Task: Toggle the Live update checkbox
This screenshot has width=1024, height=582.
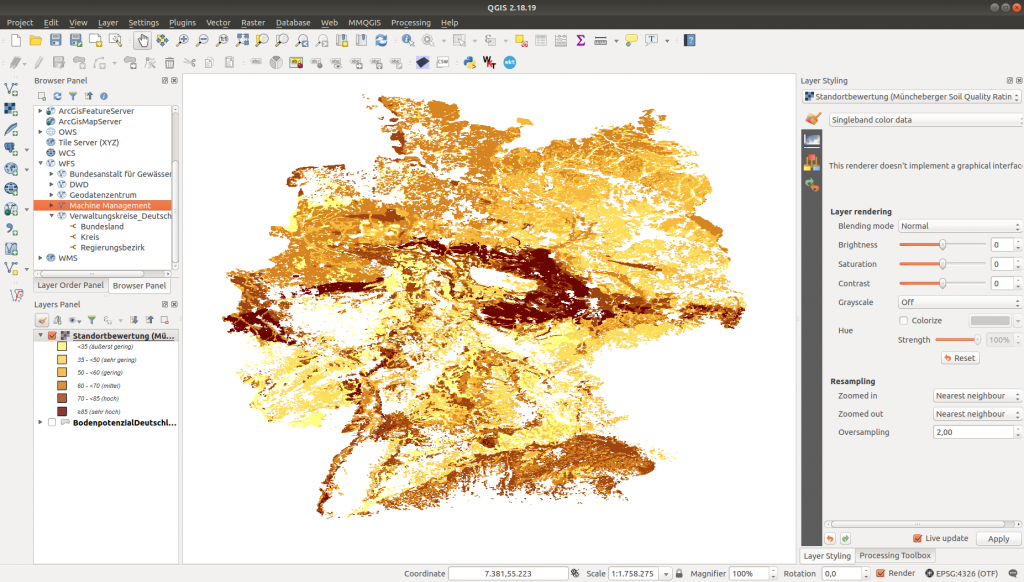Action: pos(917,538)
